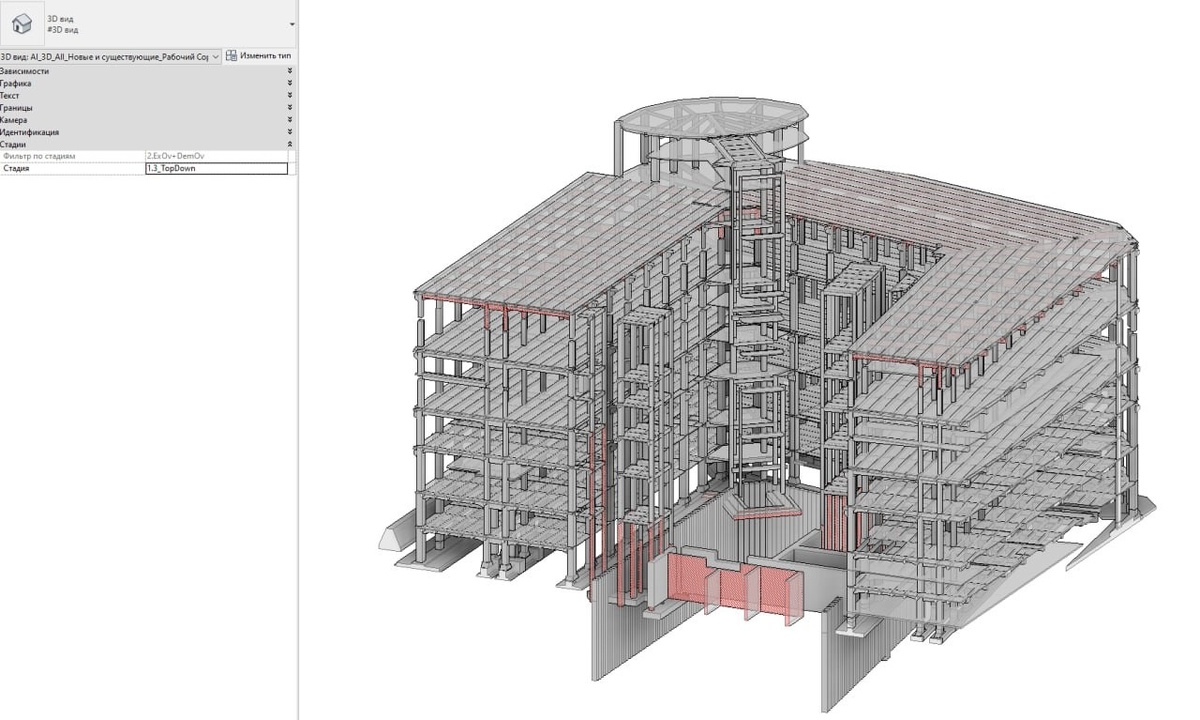
Task: Open the 3D вид instance combo box
Action: [110, 56]
